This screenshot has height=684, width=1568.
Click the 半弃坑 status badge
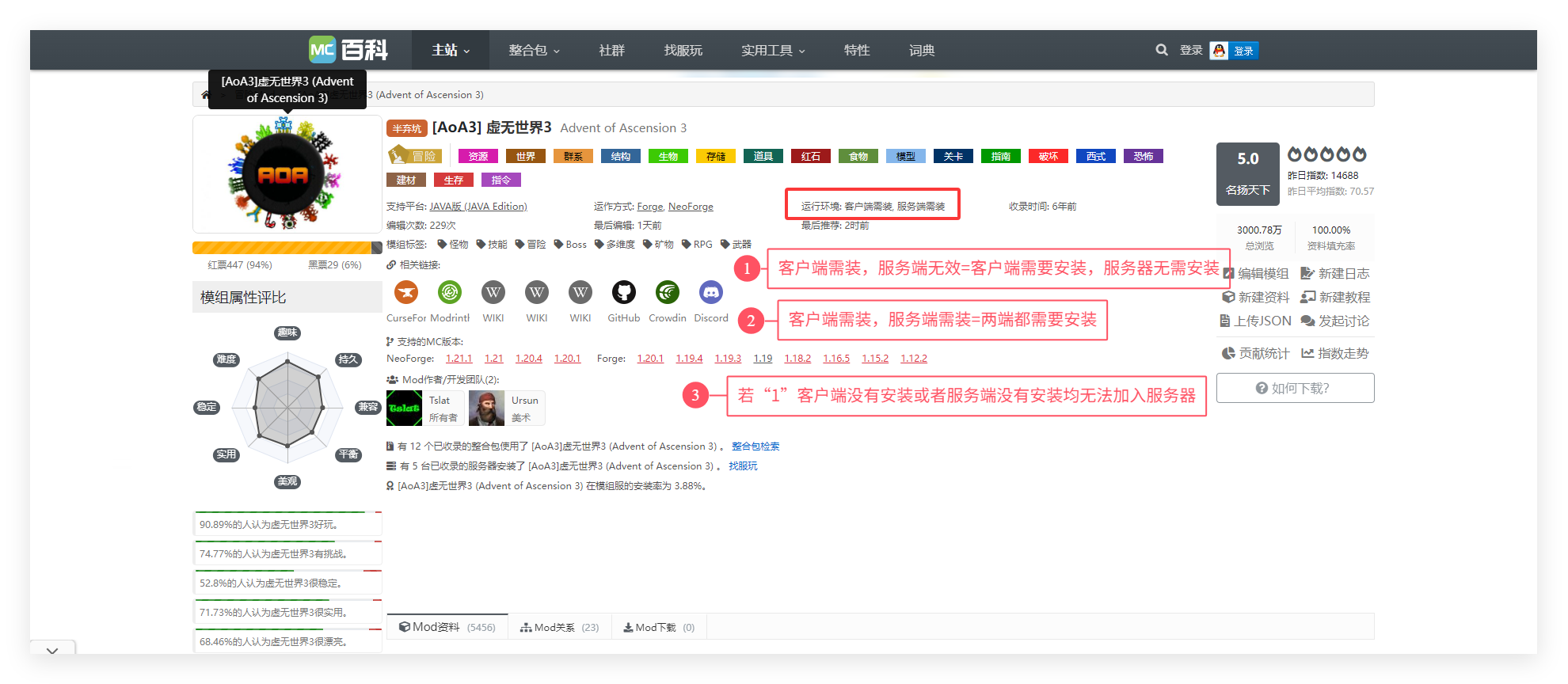tap(407, 128)
